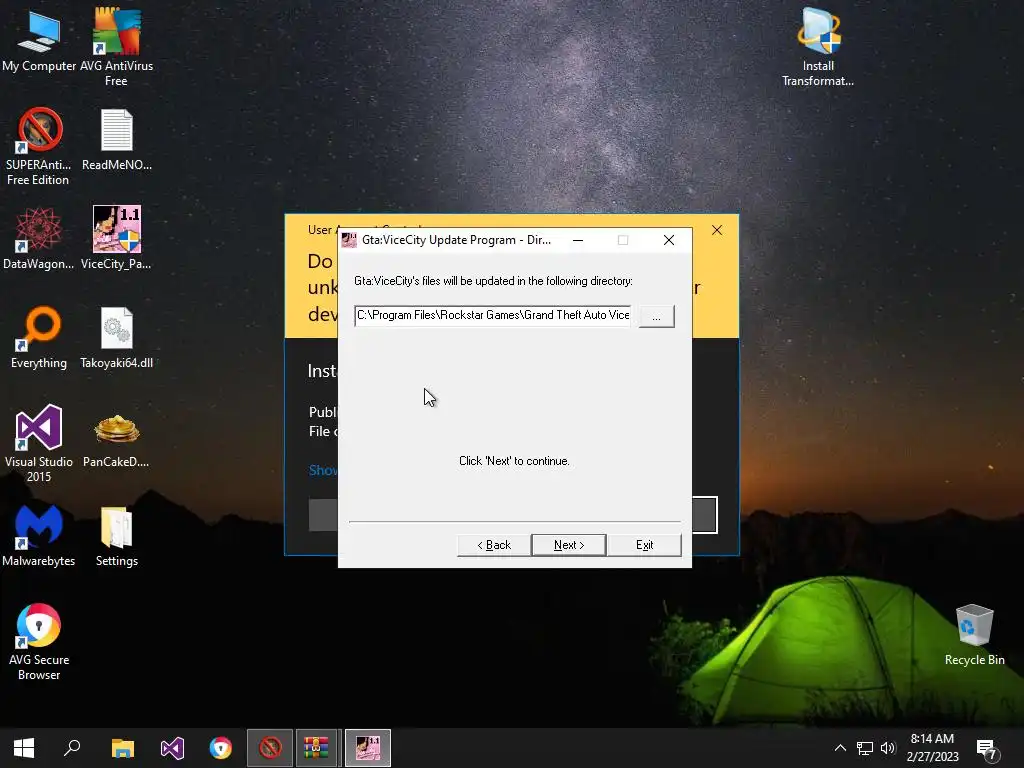Click the Exit button
1024x768 pixels.
pos(645,545)
